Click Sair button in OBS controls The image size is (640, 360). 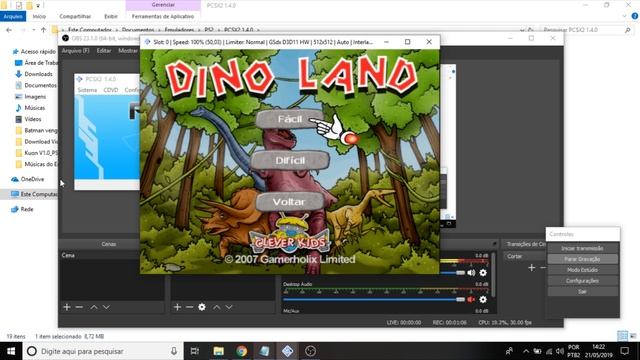point(582,291)
